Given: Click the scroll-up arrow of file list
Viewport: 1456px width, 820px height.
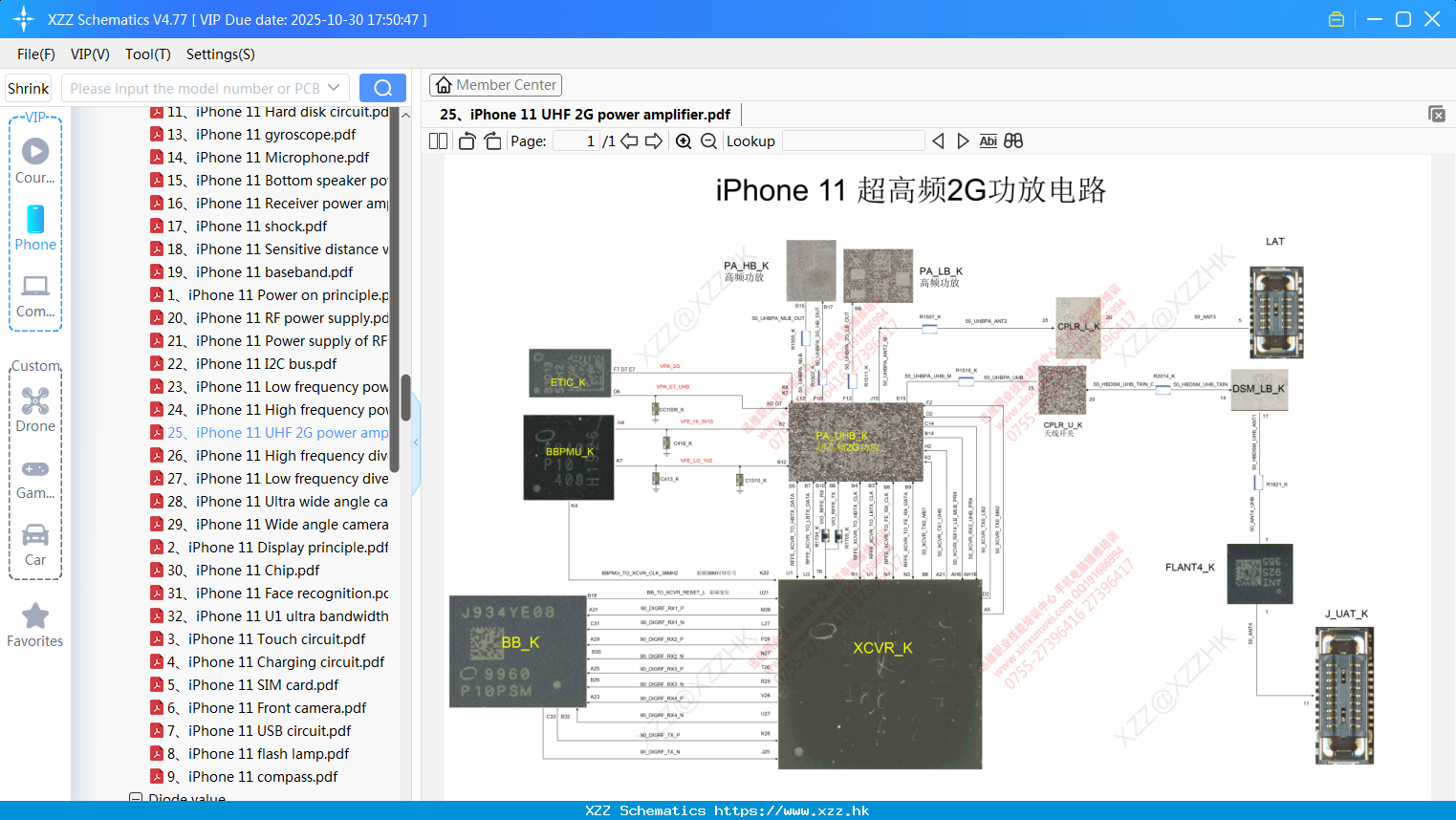Looking at the screenshot, I should coord(405,115).
